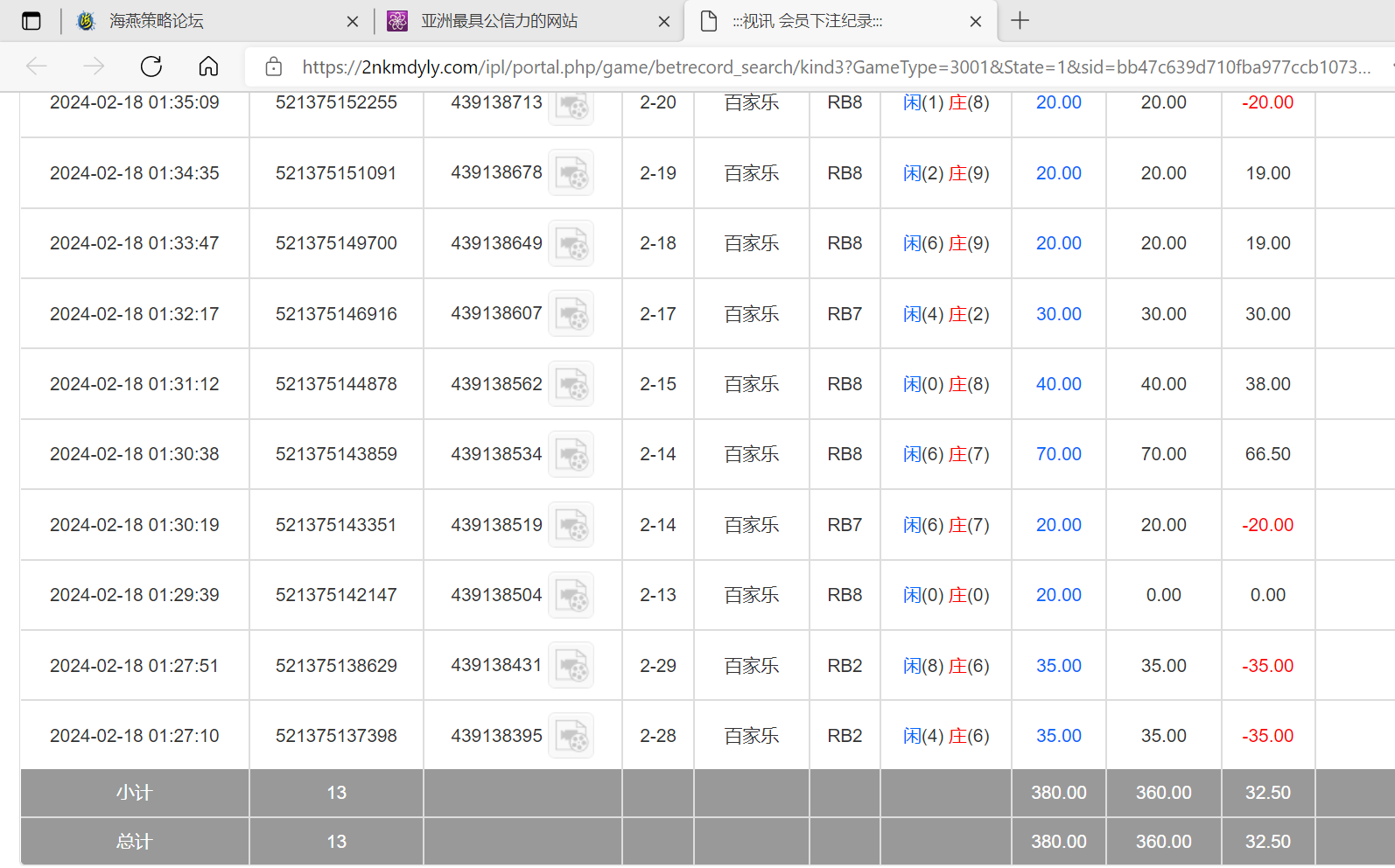Open result 闲(1) 庄(8) link

pos(946,102)
